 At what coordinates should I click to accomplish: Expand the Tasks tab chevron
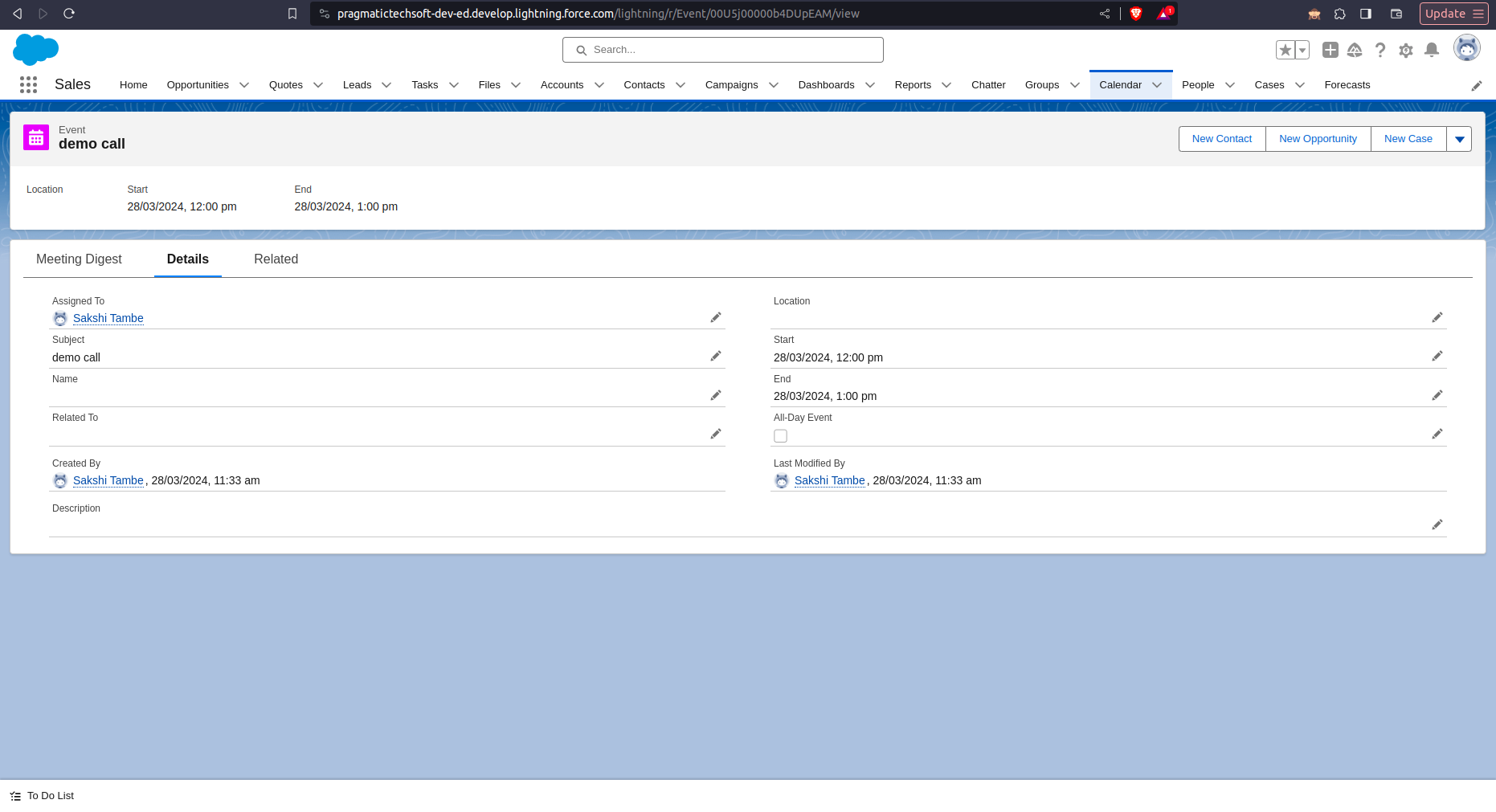454,85
